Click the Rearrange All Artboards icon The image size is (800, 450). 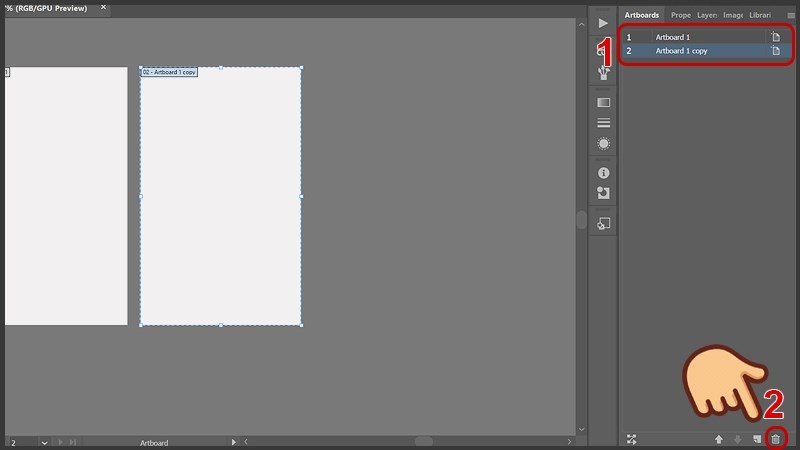click(631, 439)
